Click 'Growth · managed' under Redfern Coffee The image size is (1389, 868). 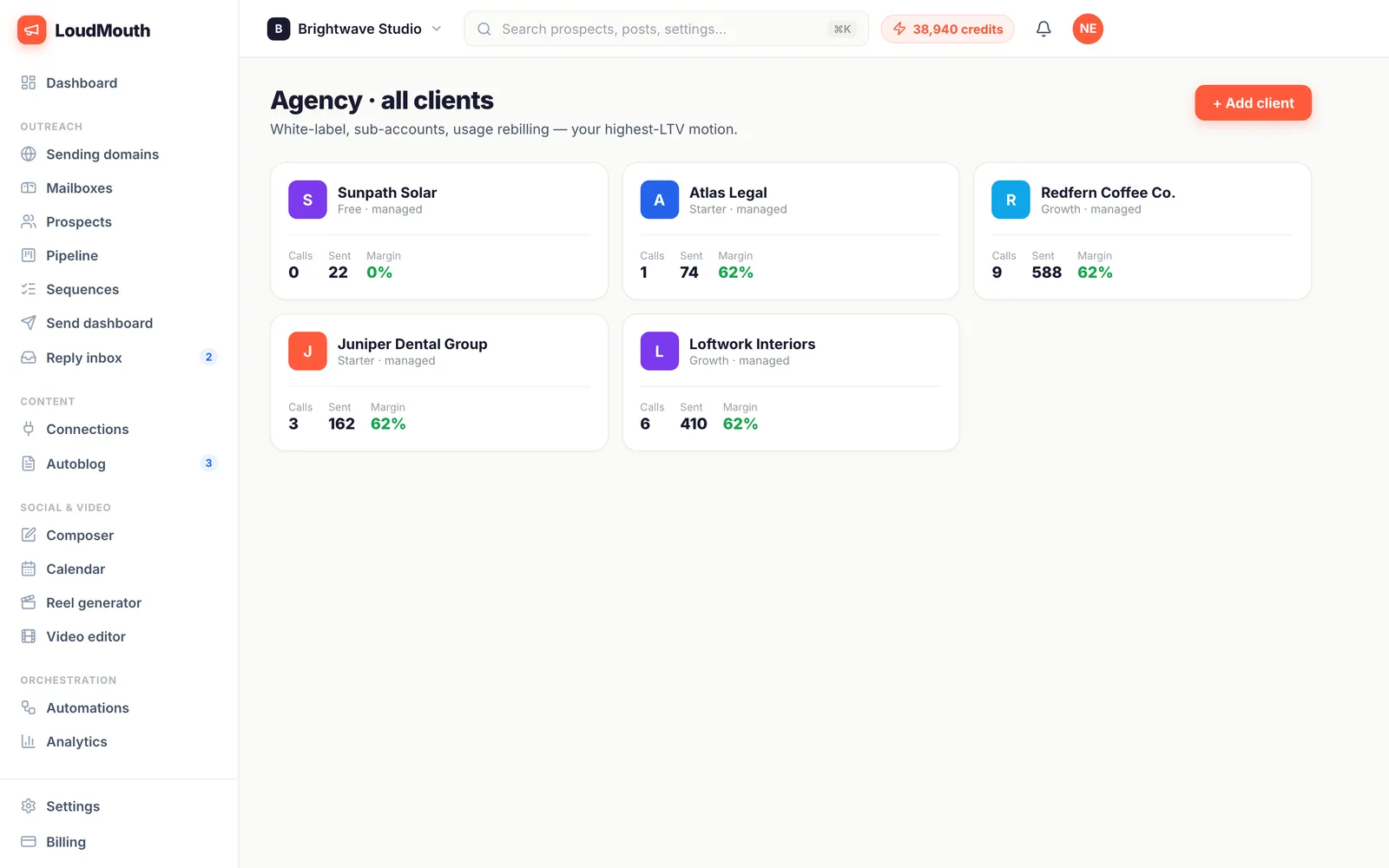1091,209
